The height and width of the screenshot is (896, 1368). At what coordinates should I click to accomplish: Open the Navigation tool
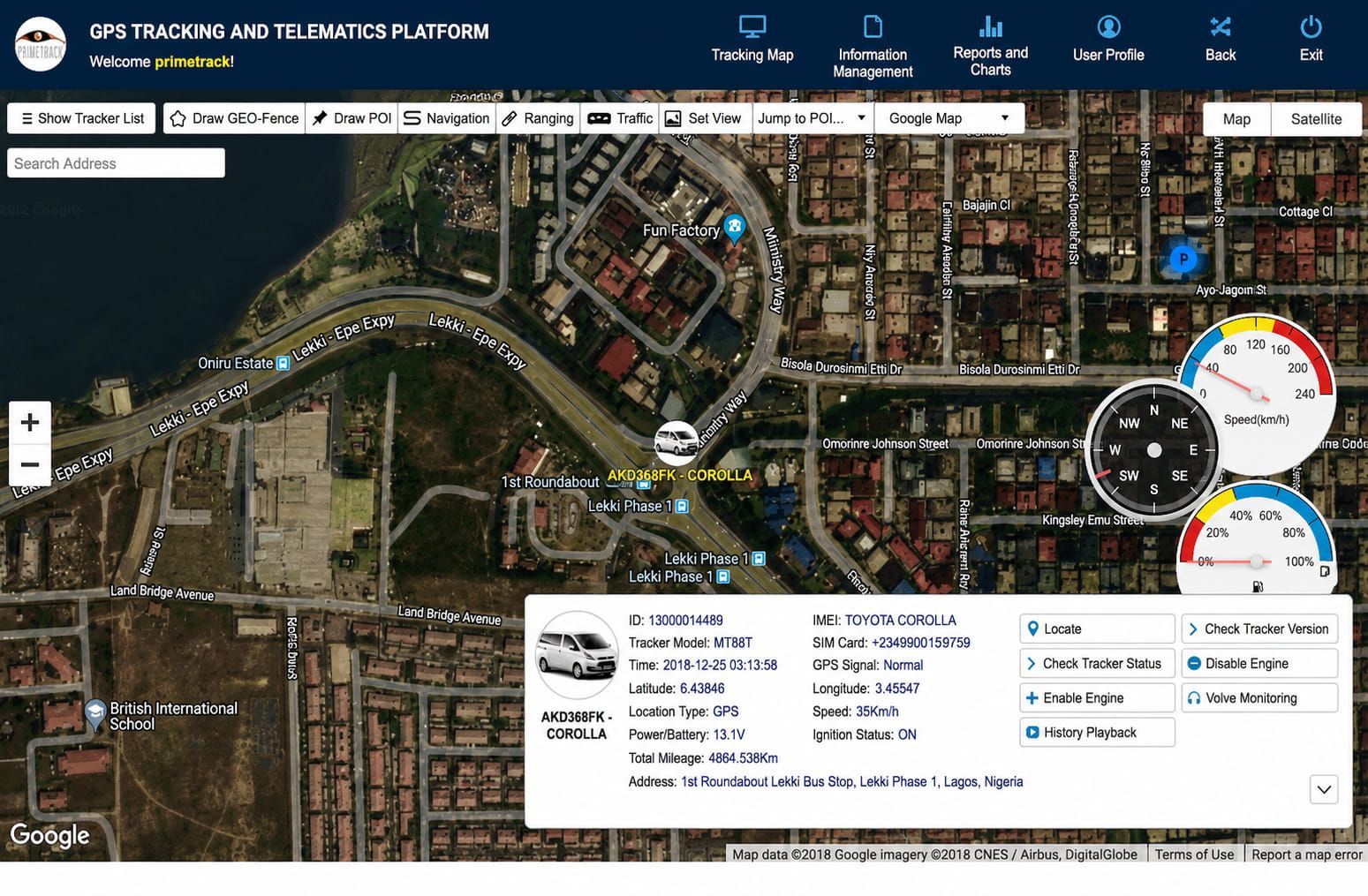click(x=447, y=118)
